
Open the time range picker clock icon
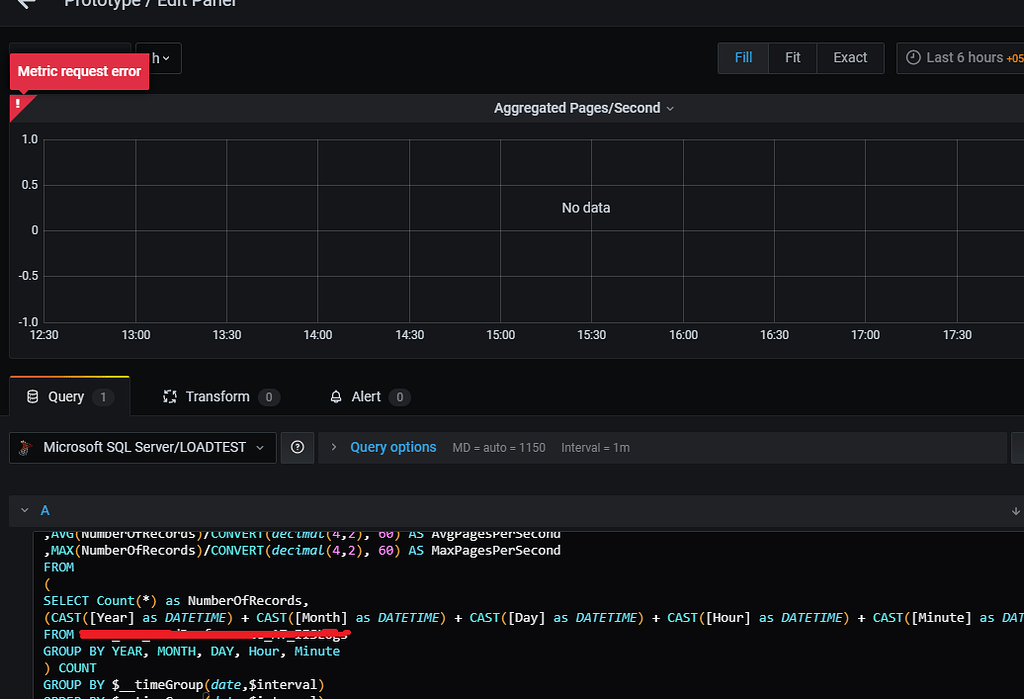913,57
